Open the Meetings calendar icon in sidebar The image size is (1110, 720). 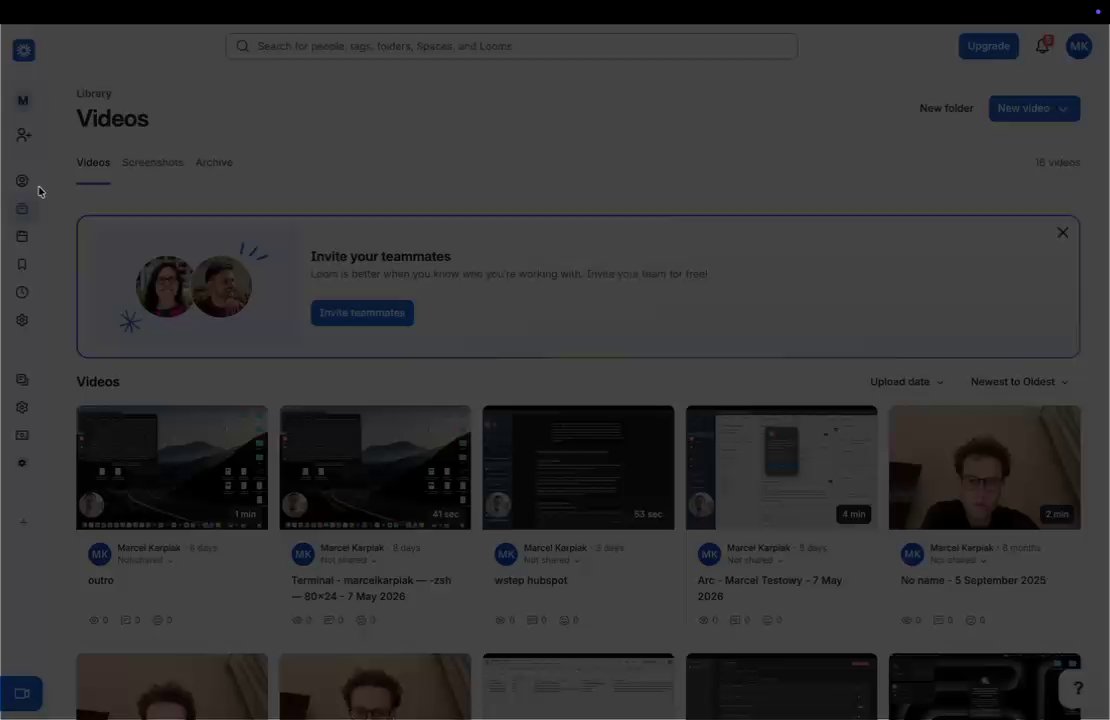tap(22, 236)
